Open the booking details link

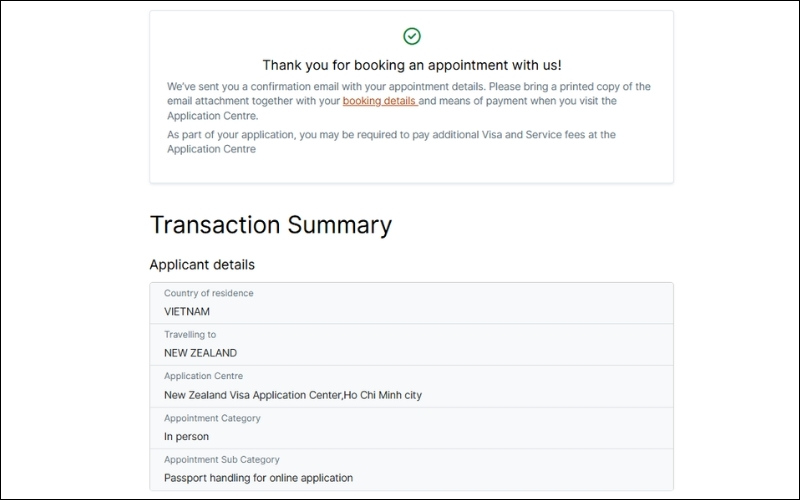click(379, 101)
